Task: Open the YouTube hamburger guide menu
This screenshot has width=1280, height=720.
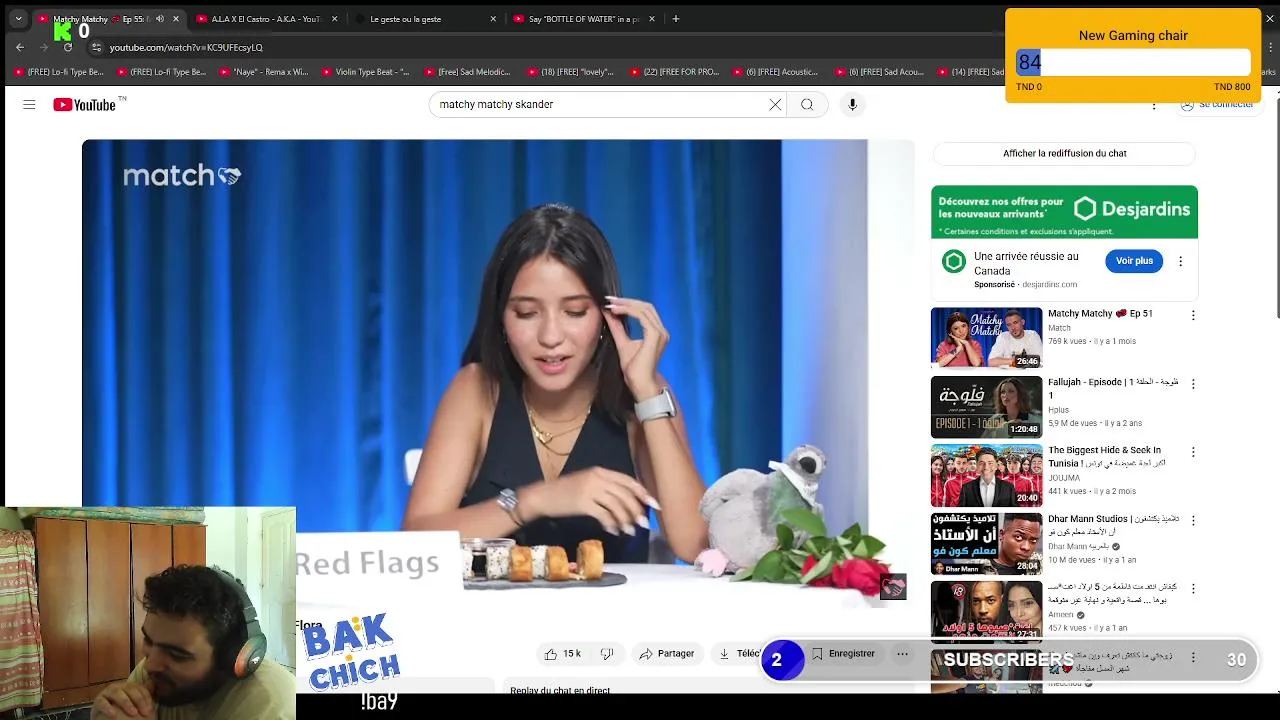Action: pos(29,104)
